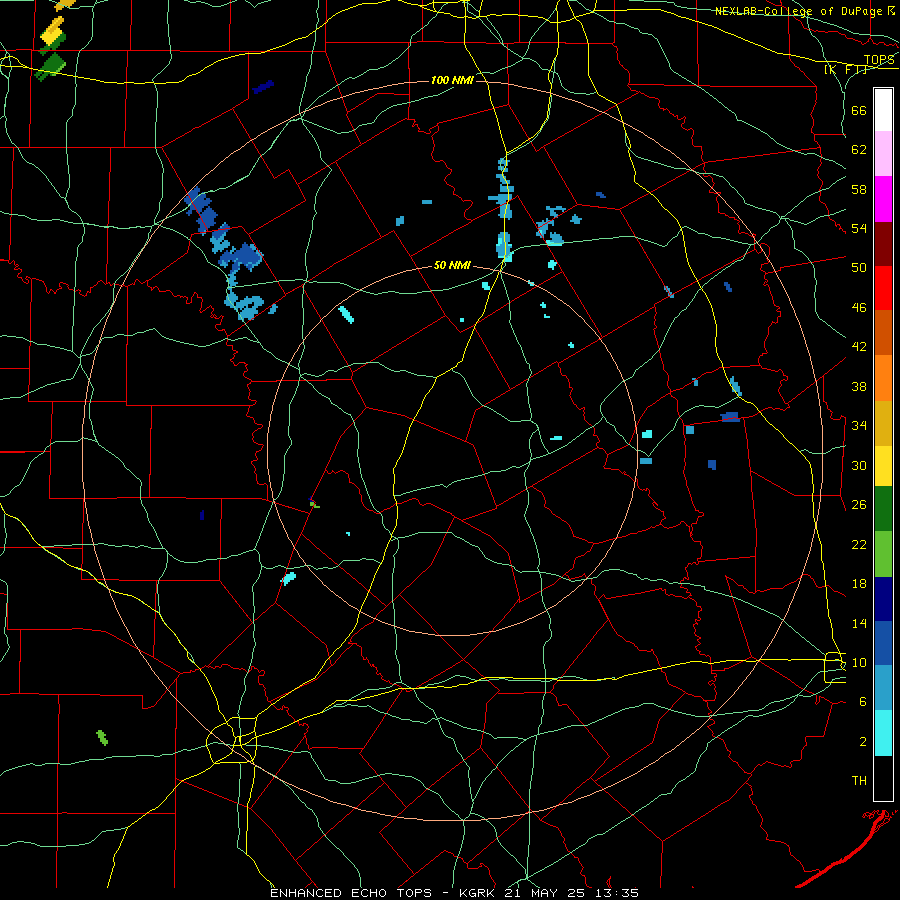
Task: Select the bright red legend swatch
Action: pos(883,288)
